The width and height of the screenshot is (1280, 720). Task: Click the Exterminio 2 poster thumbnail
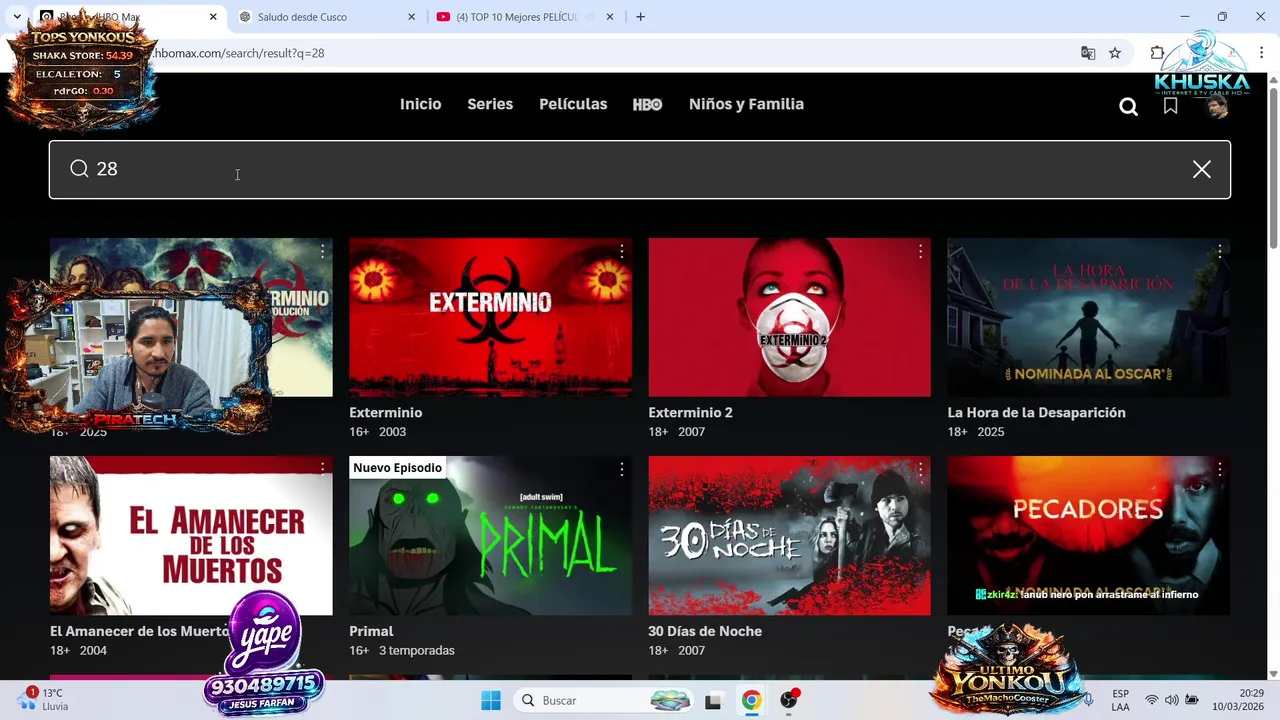(789, 317)
